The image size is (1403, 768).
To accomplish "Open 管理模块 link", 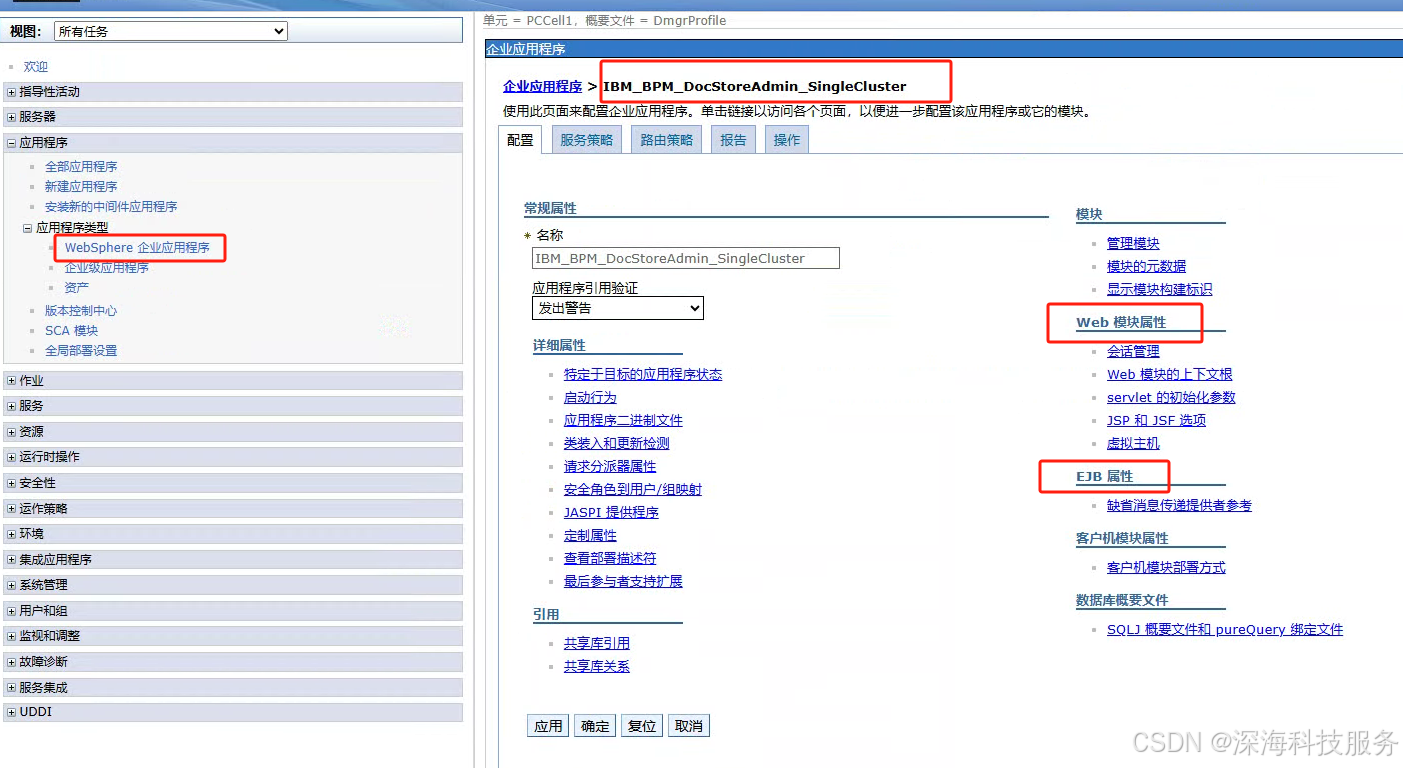I will pos(1133,244).
